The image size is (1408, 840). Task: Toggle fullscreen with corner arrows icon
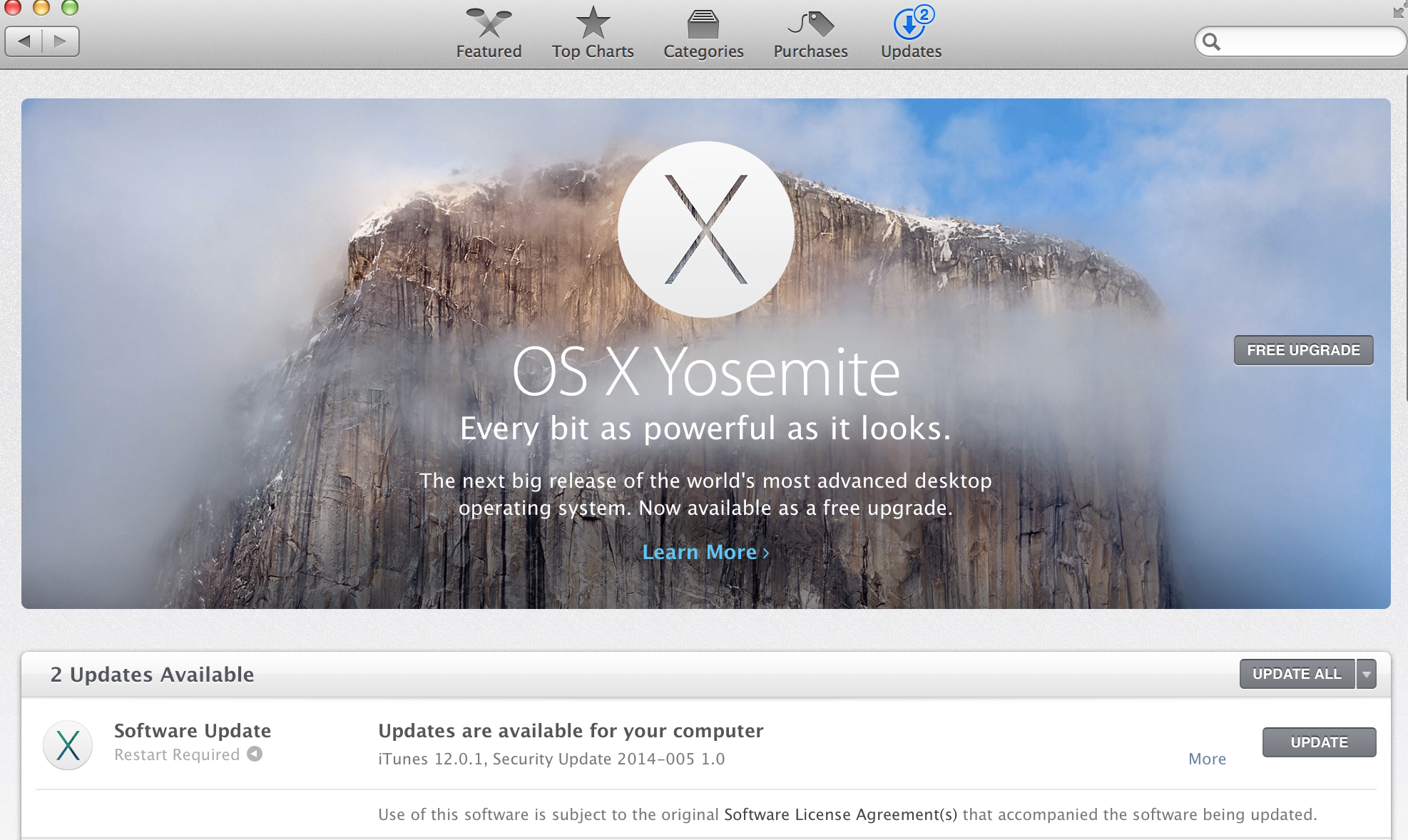tap(1399, 11)
